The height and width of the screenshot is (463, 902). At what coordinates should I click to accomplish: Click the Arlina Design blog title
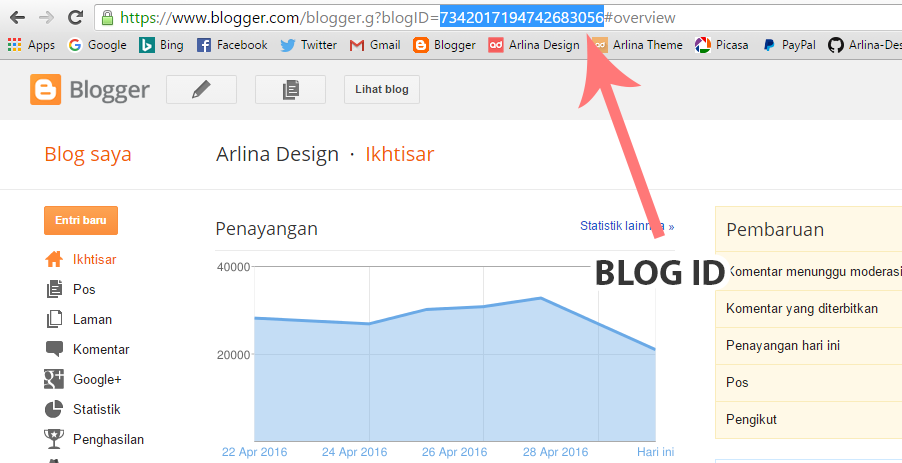(277, 154)
